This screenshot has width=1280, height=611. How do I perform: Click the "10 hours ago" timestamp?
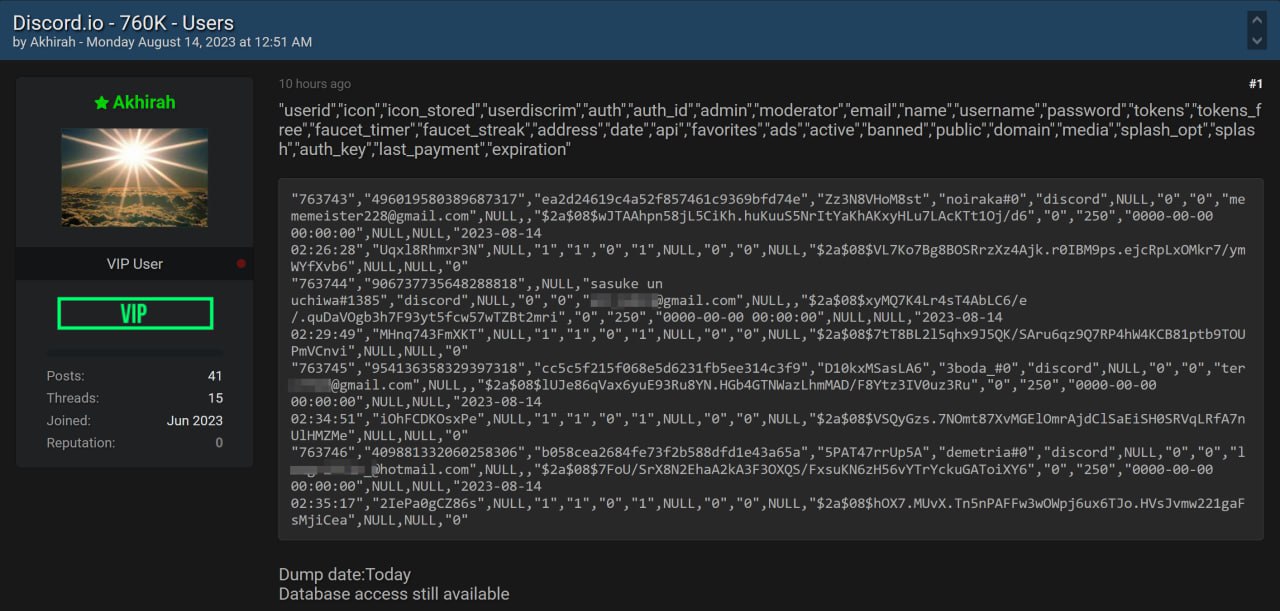315,84
